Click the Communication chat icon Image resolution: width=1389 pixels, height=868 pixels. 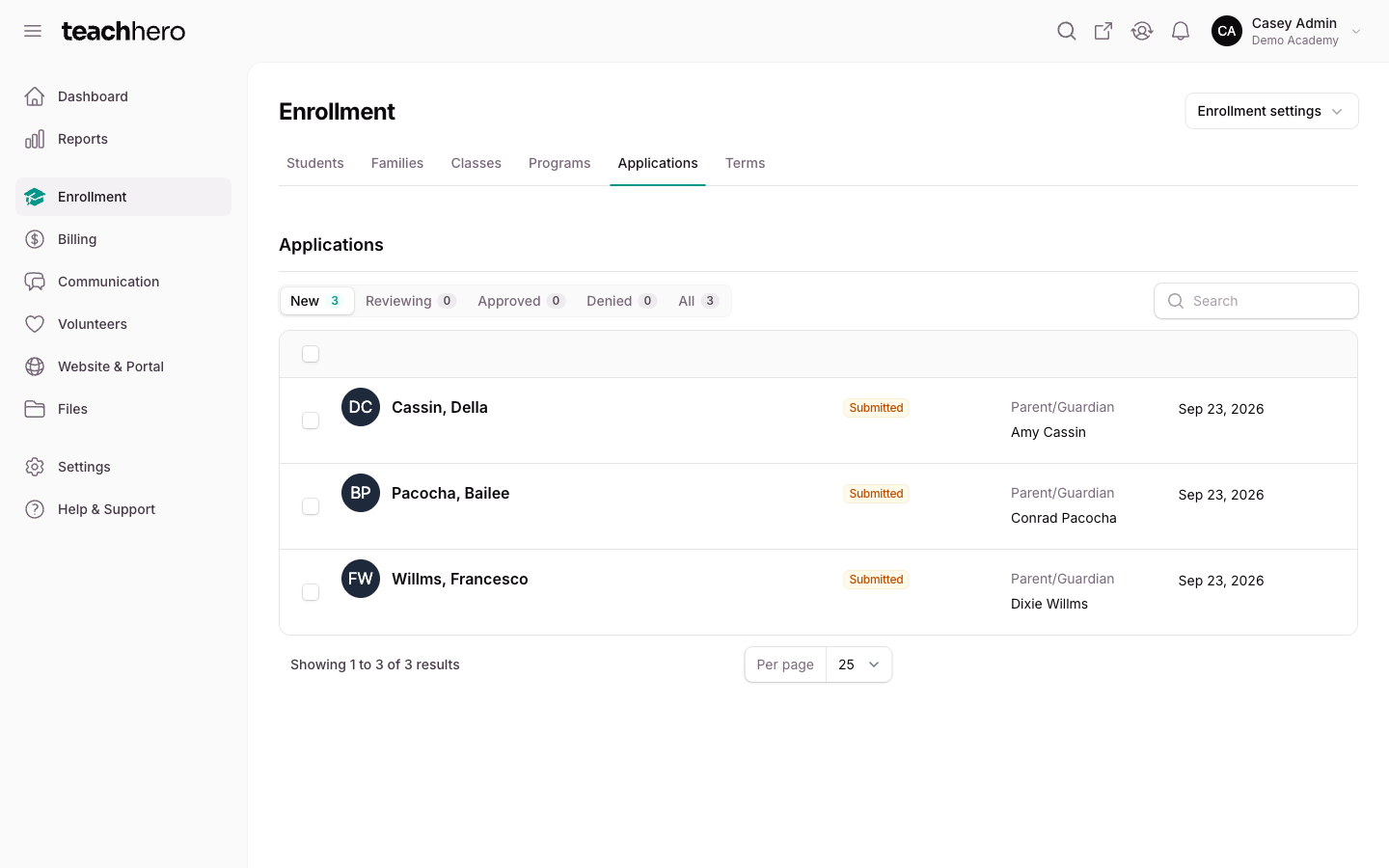(35, 282)
